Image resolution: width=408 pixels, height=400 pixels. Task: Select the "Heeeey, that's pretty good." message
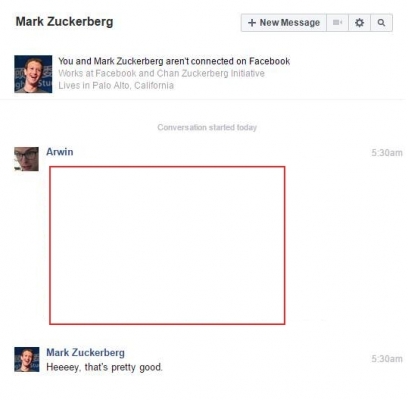104,367
